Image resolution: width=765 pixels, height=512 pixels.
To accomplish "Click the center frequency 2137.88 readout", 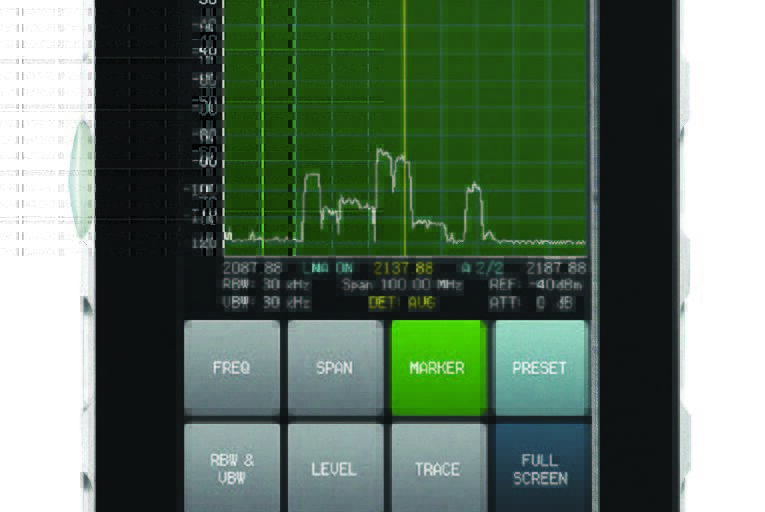I will (x=403, y=269).
